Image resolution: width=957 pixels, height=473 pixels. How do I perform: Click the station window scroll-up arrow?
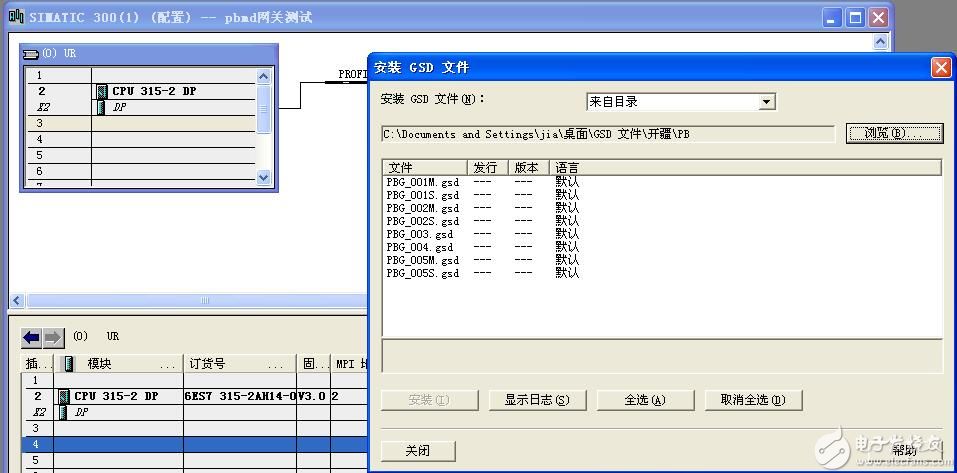point(880,41)
